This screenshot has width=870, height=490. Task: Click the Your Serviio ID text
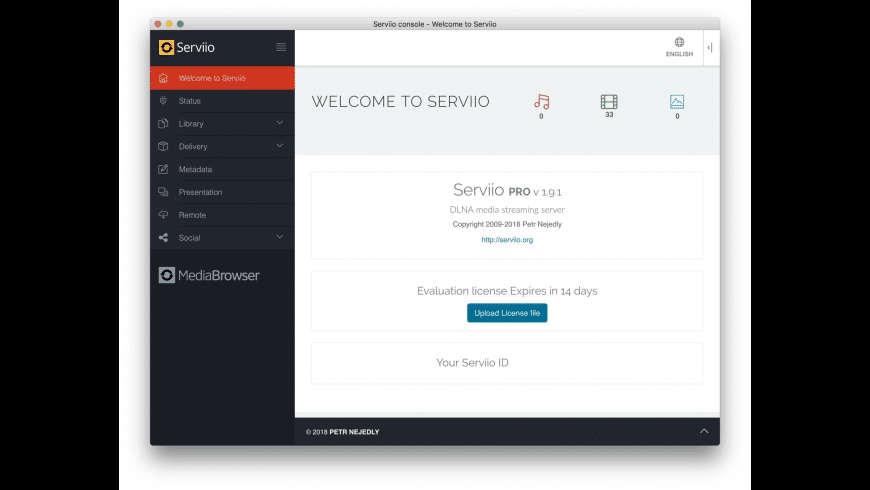472,362
